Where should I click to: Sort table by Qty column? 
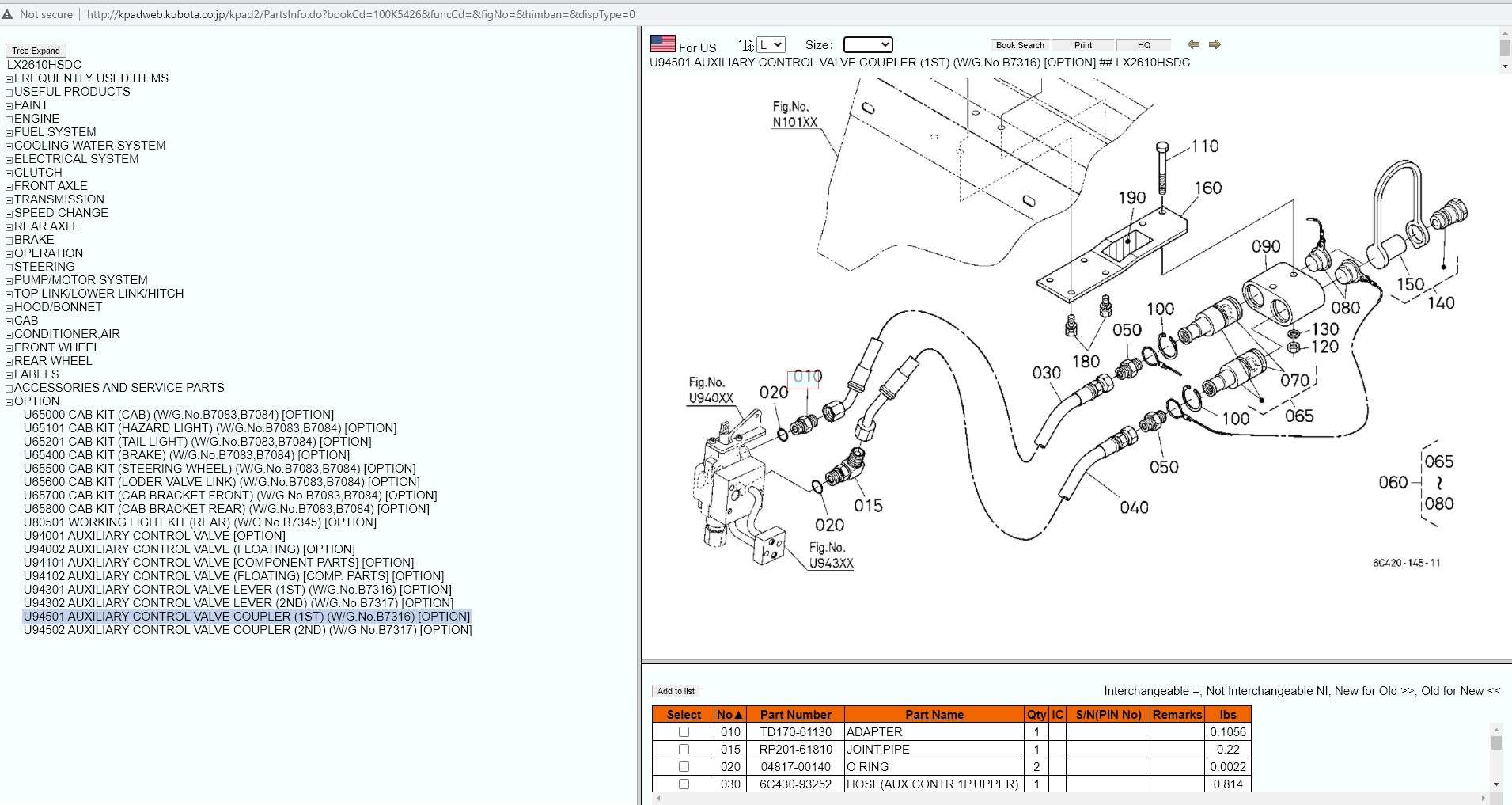pos(1036,715)
